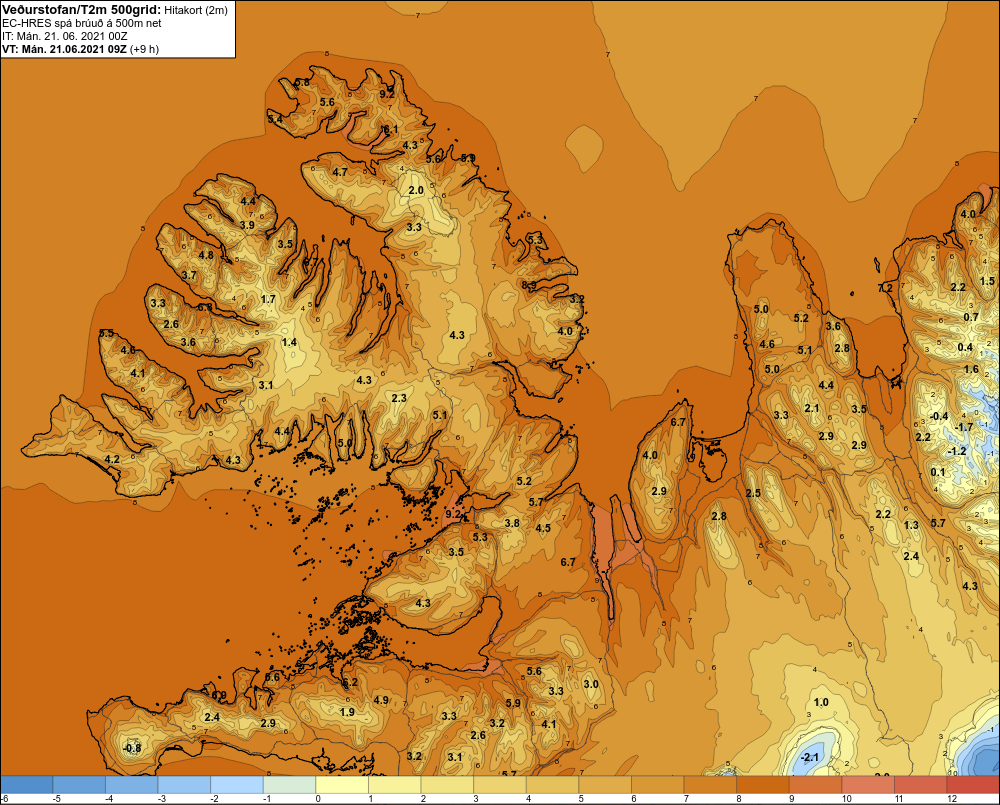Viewport: 1000px width, 805px height.
Task: Click the "4.8" temperature value
Action: (206, 255)
